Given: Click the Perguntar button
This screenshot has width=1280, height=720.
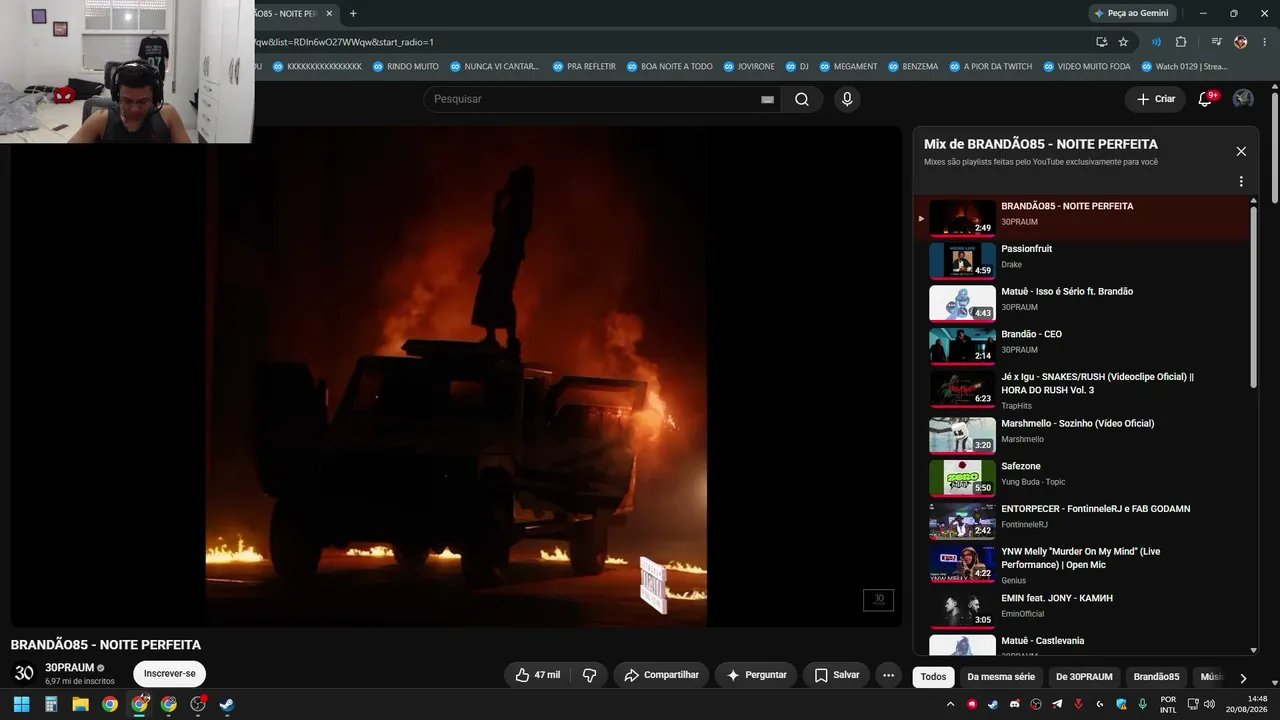Looking at the screenshot, I should [x=756, y=675].
